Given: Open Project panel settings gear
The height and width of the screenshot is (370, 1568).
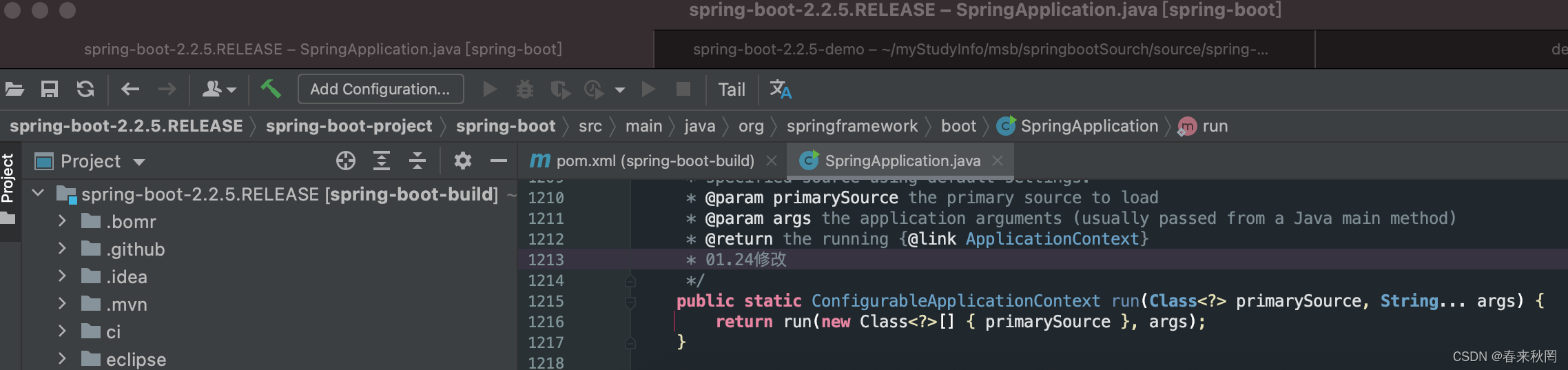Looking at the screenshot, I should [x=463, y=161].
